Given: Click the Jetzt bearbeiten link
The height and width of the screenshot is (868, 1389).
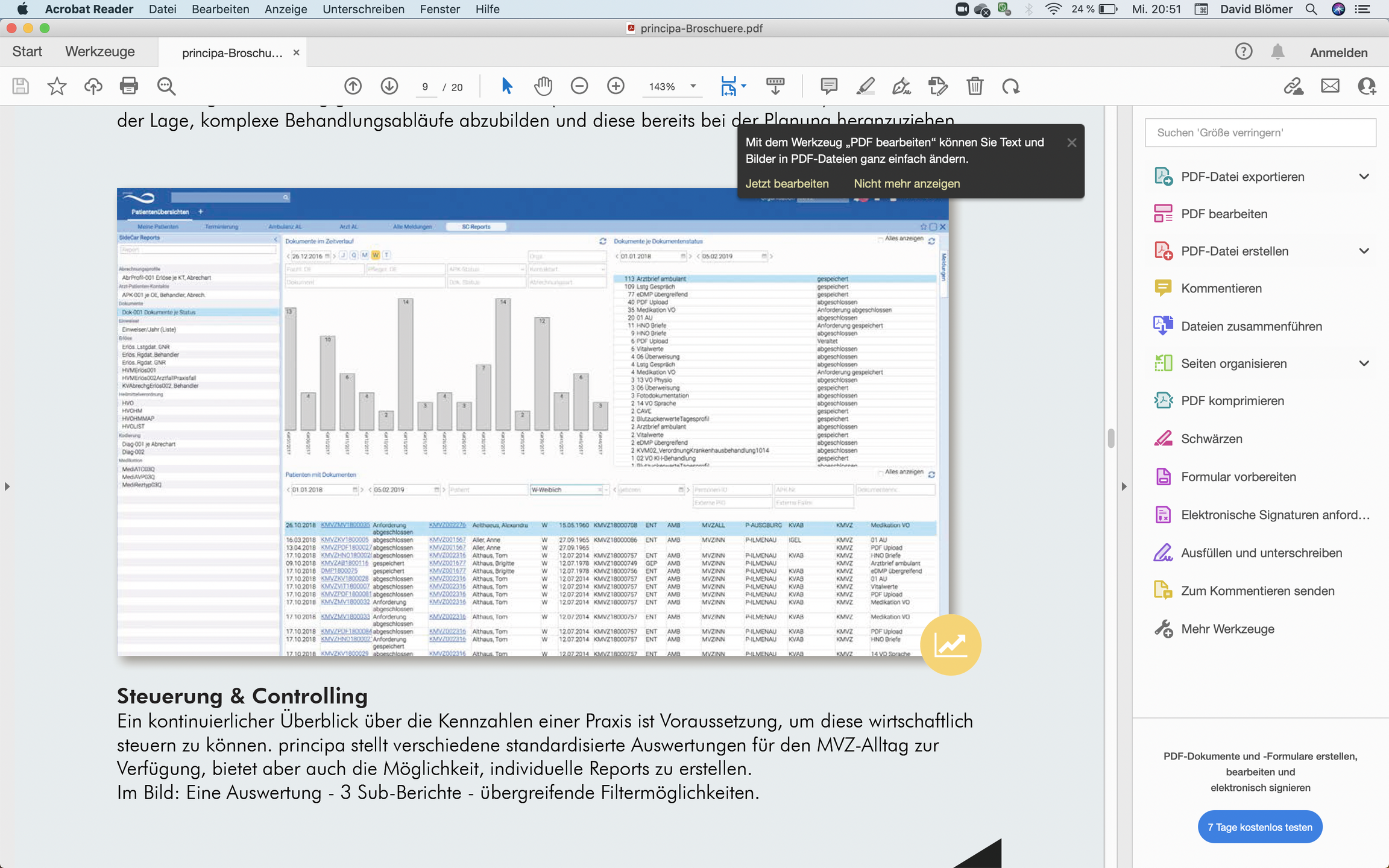Looking at the screenshot, I should click(x=787, y=184).
